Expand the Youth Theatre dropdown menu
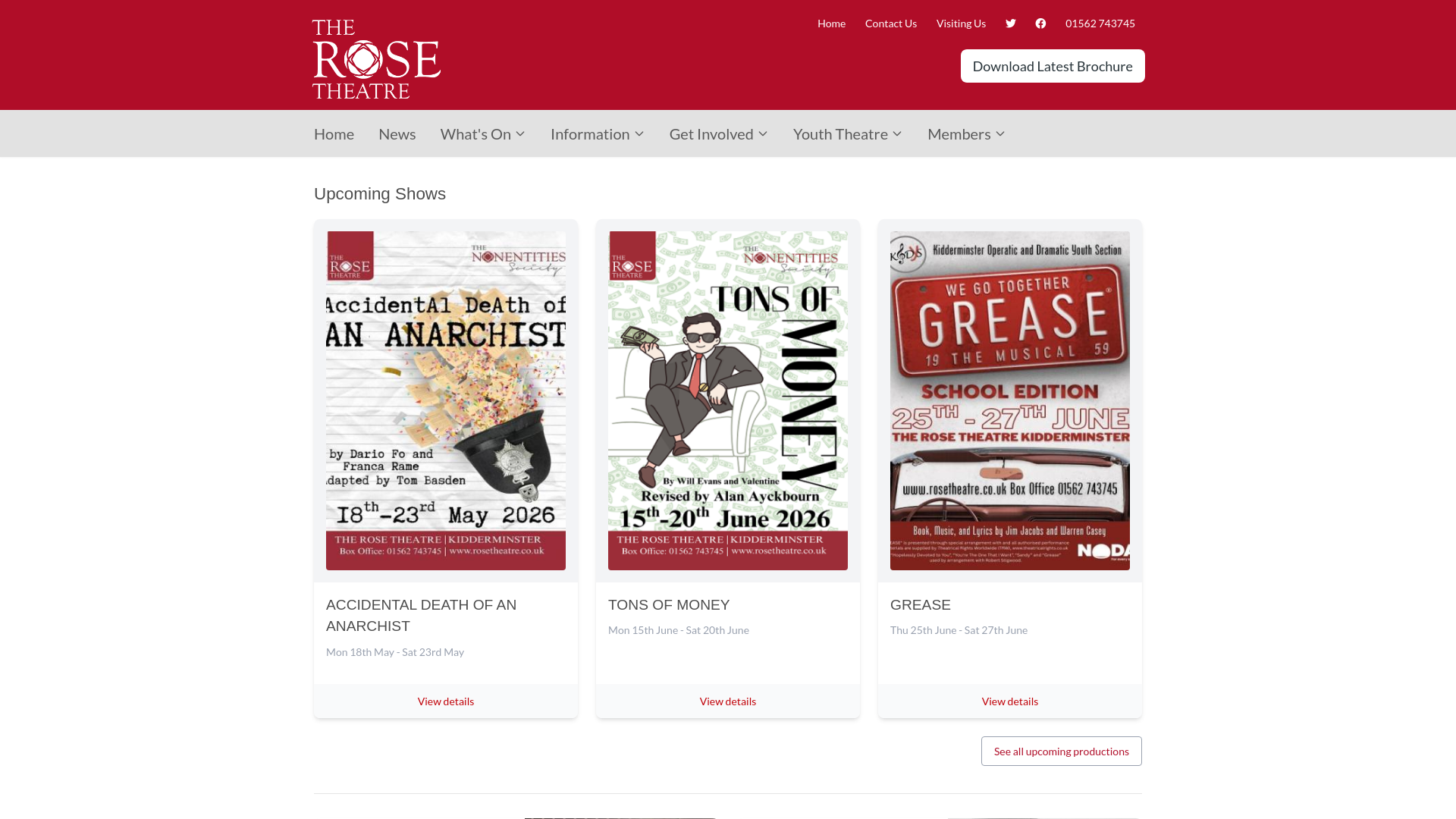The height and width of the screenshot is (819, 1456). pos(848,134)
